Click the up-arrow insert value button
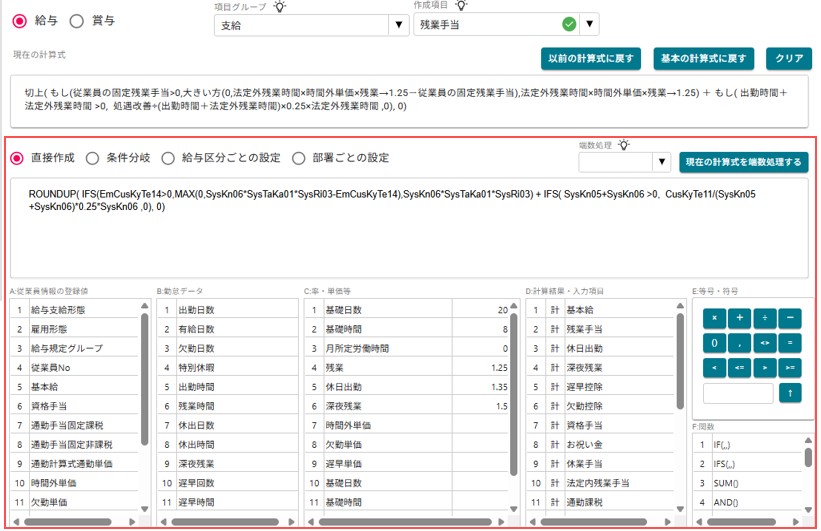The height and width of the screenshot is (531, 821). tap(790, 393)
